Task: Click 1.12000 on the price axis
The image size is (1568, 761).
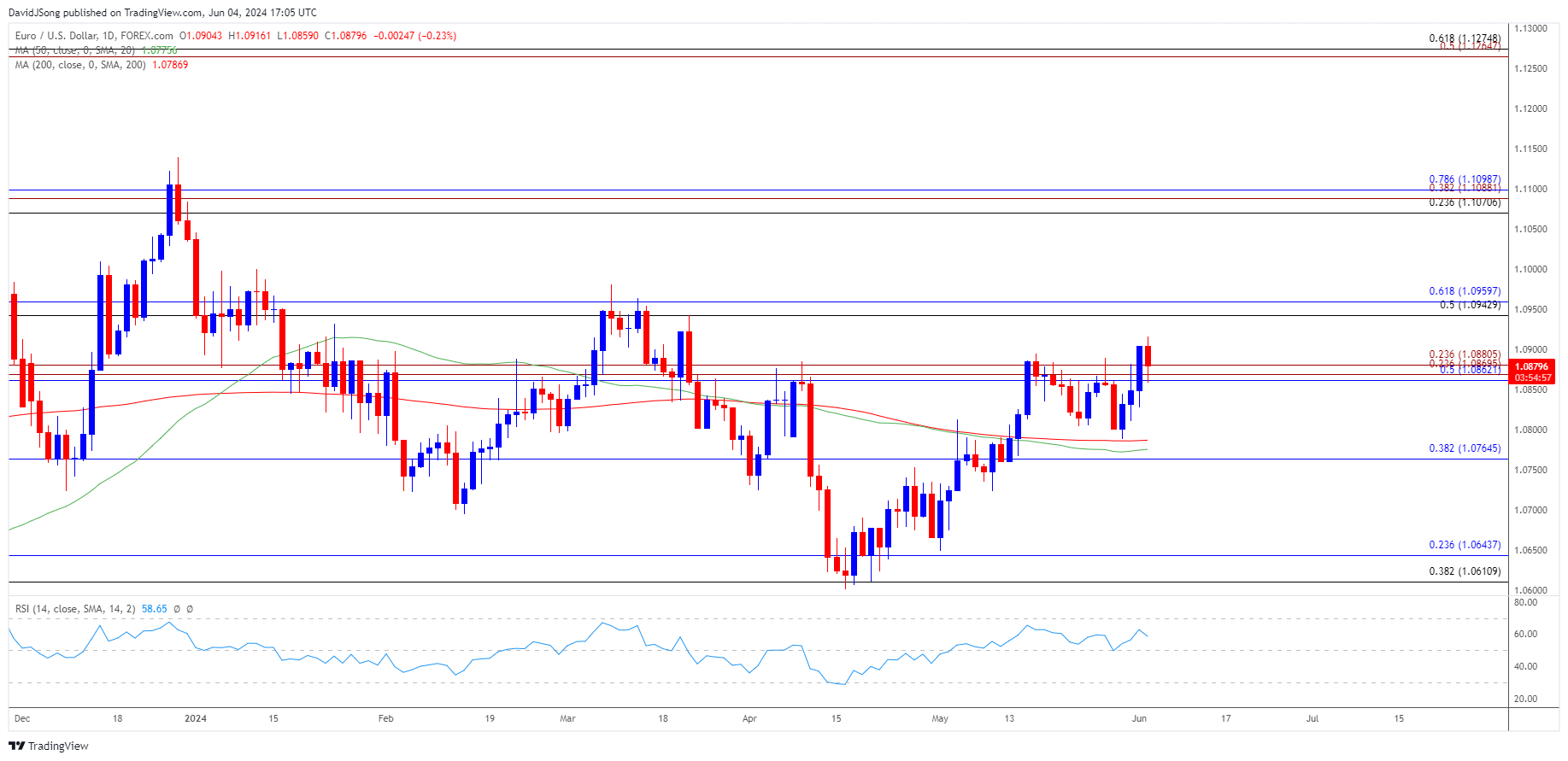Action: tap(1530, 108)
